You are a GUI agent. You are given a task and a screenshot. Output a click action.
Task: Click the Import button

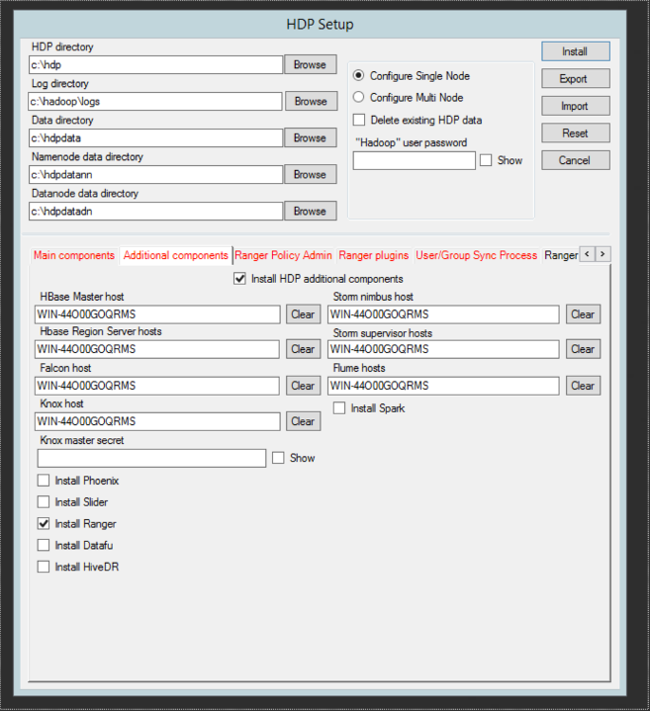[x=575, y=106]
